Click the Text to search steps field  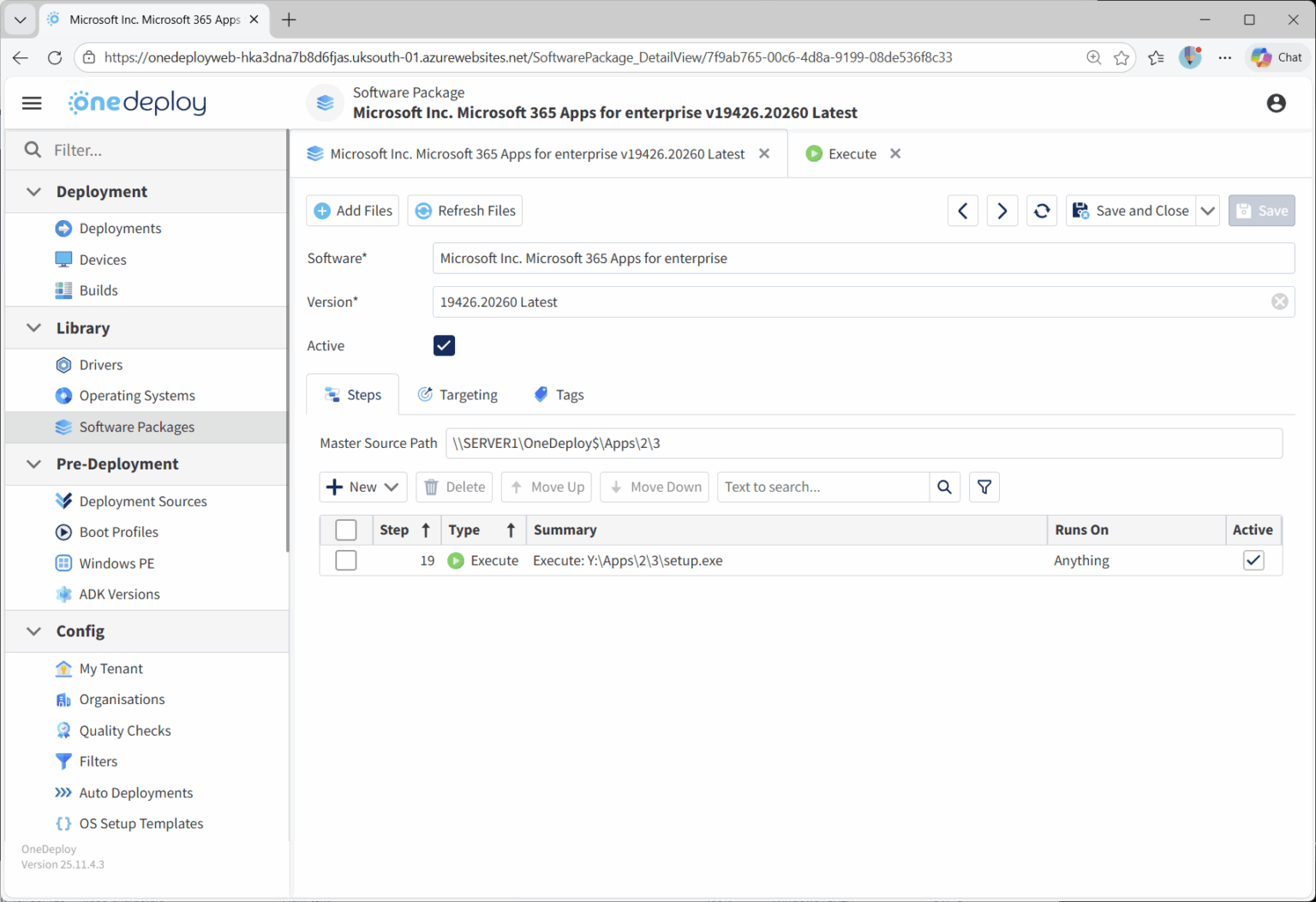(823, 487)
